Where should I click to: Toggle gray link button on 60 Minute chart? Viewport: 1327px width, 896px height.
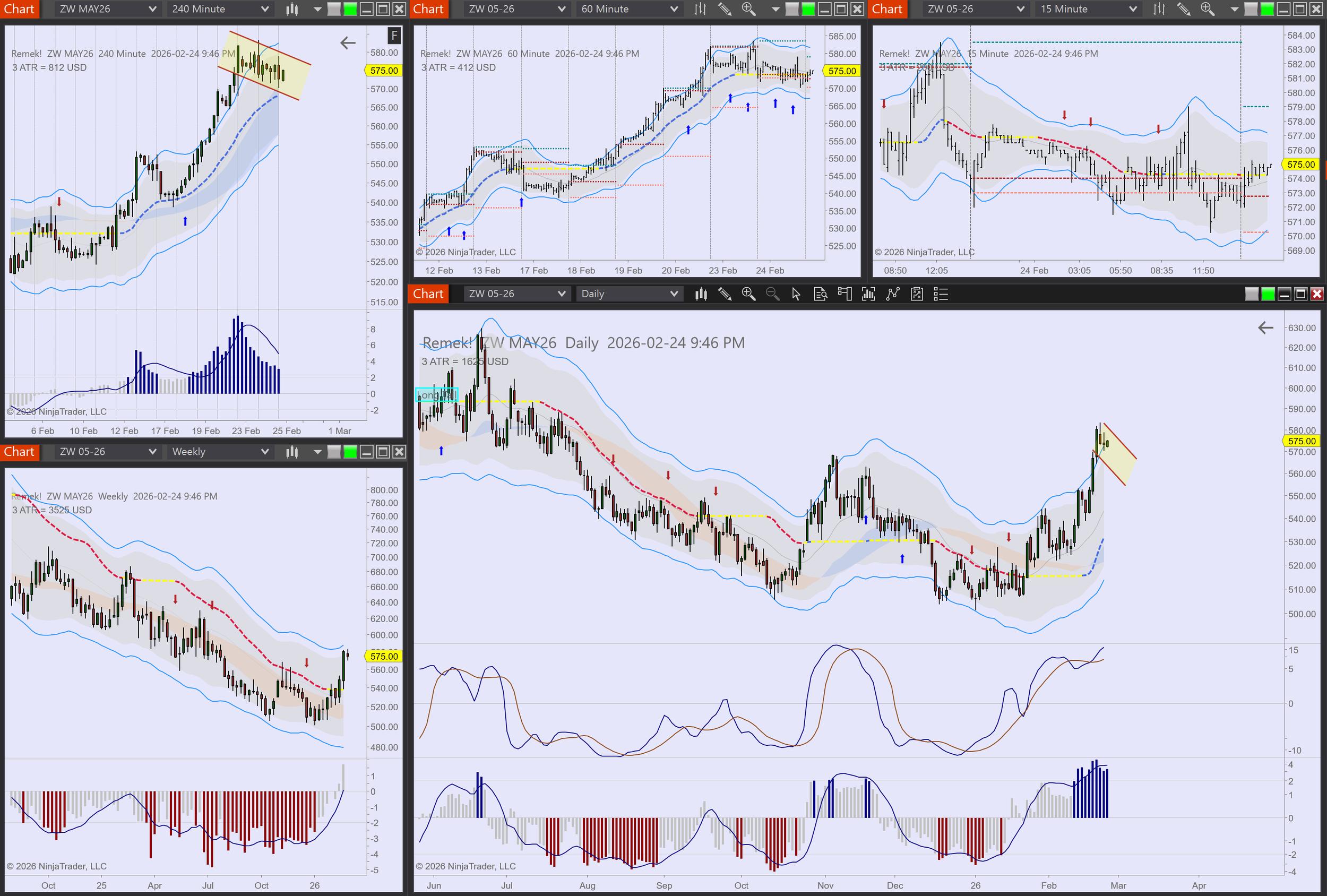click(792, 9)
